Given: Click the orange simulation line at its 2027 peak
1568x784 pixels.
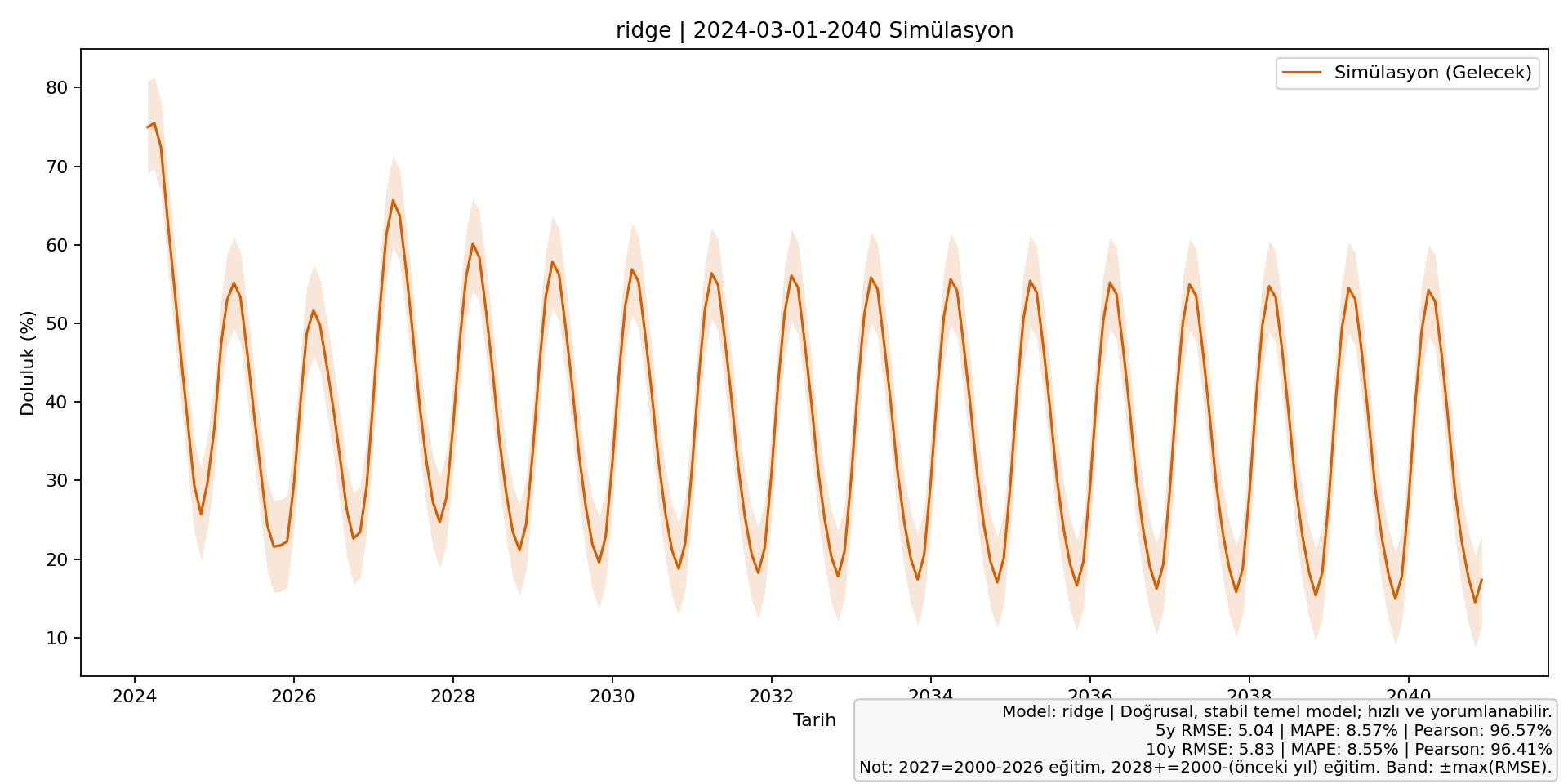Looking at the screenshot, I should pyautogui.click(x=394, y=199).
